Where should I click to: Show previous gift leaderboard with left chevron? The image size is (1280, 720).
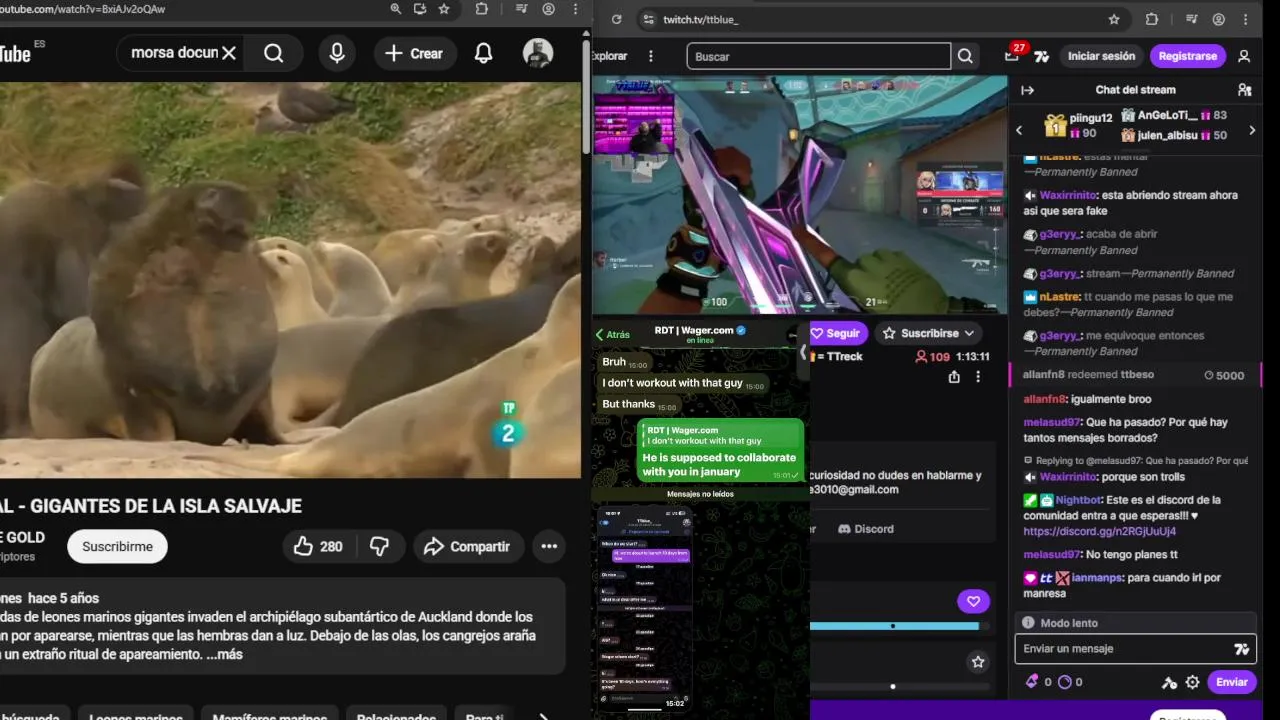[1019, 130]
